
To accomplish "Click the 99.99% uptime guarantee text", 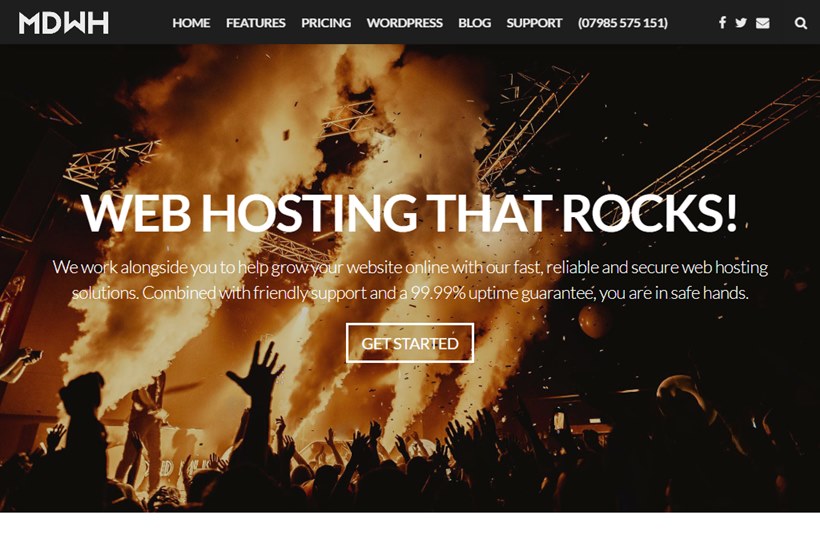I will [502, 293].
